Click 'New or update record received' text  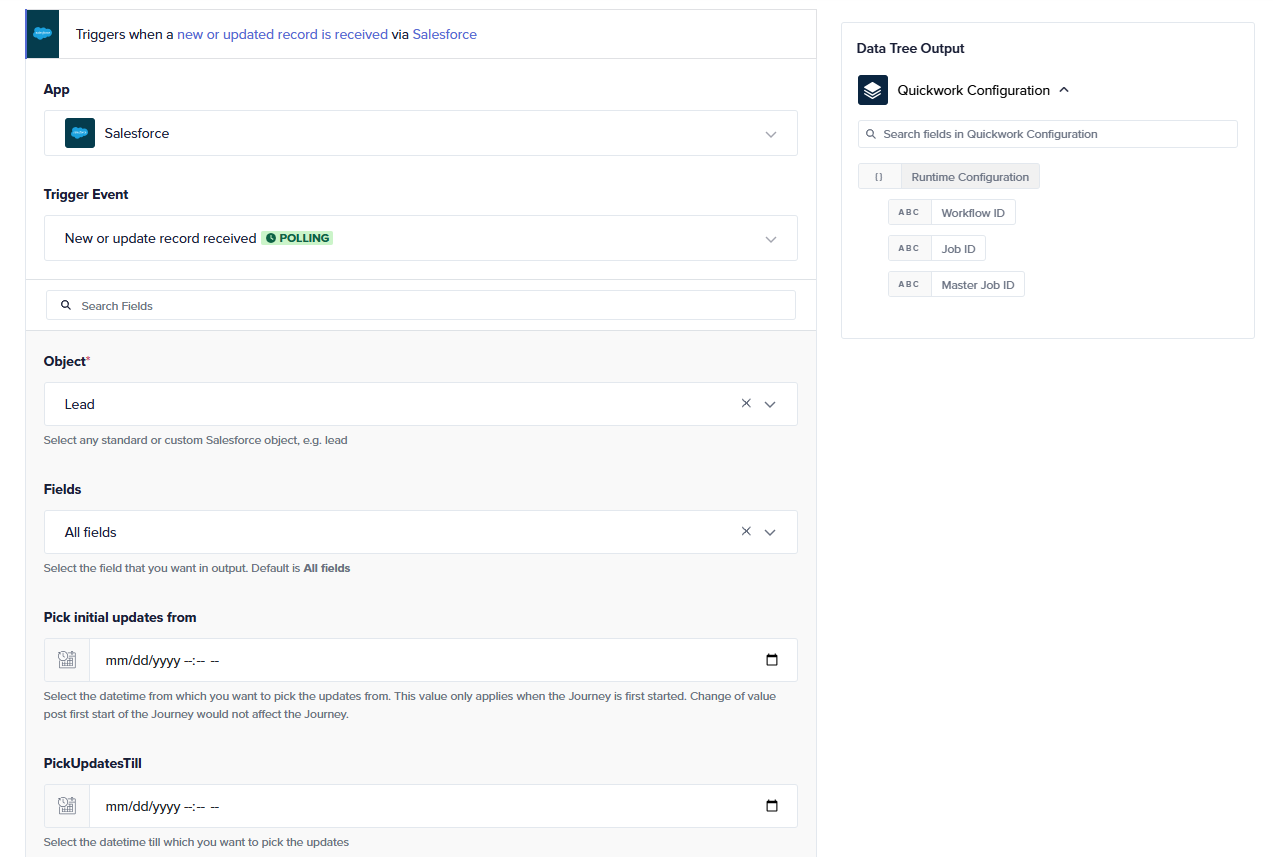161,238
